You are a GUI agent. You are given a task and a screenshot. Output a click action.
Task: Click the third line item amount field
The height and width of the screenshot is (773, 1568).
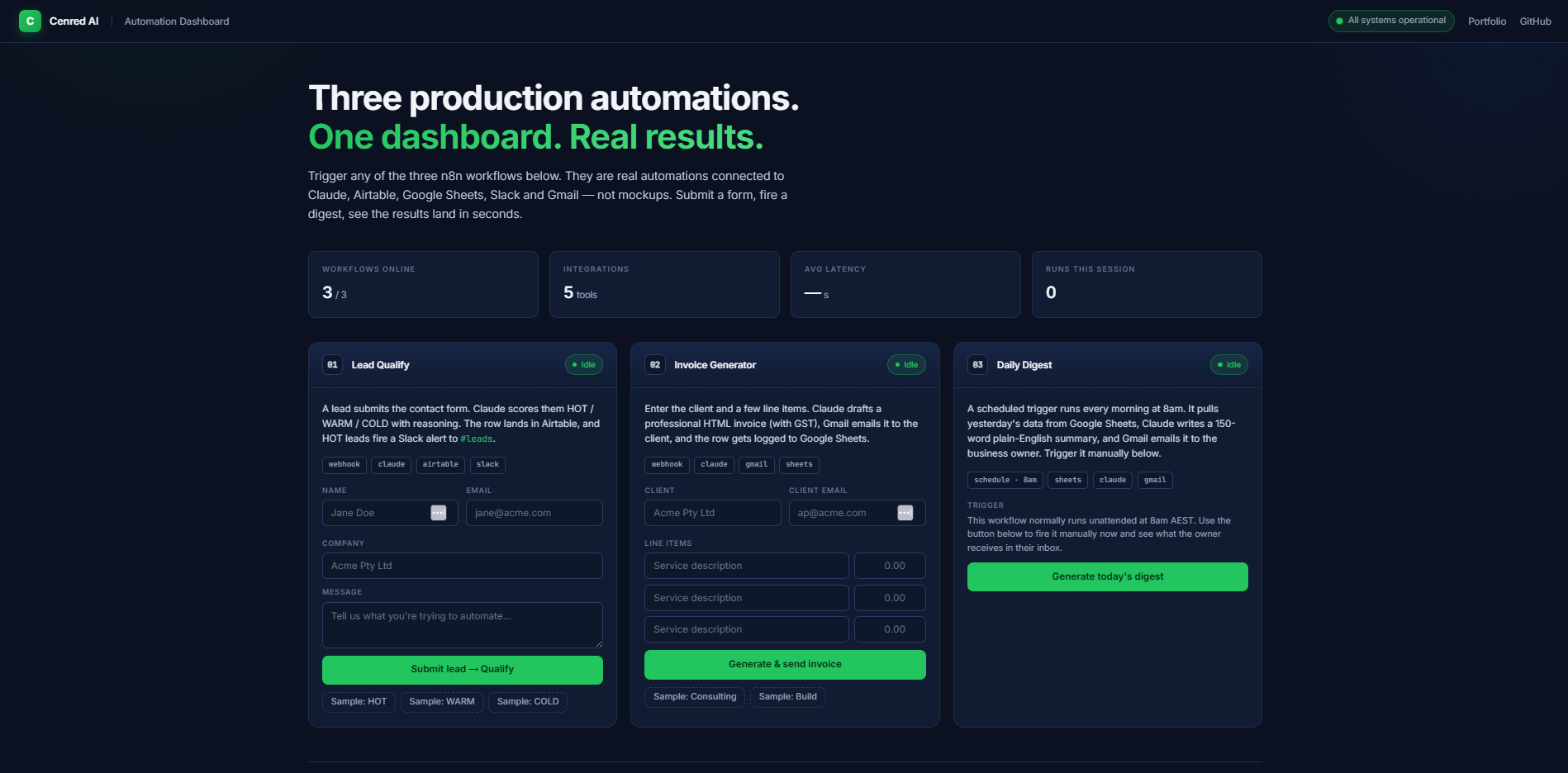[890, 629]
